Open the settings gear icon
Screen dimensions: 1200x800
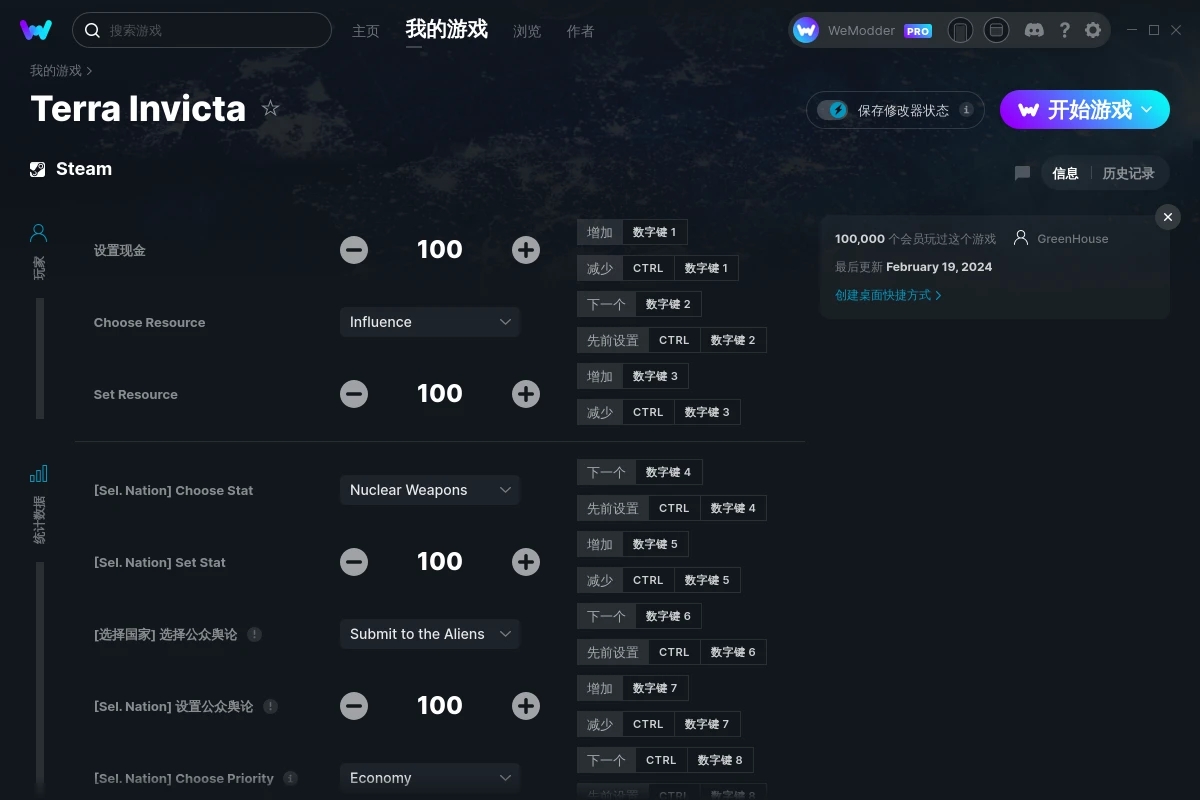click(x=1093, y=30)
